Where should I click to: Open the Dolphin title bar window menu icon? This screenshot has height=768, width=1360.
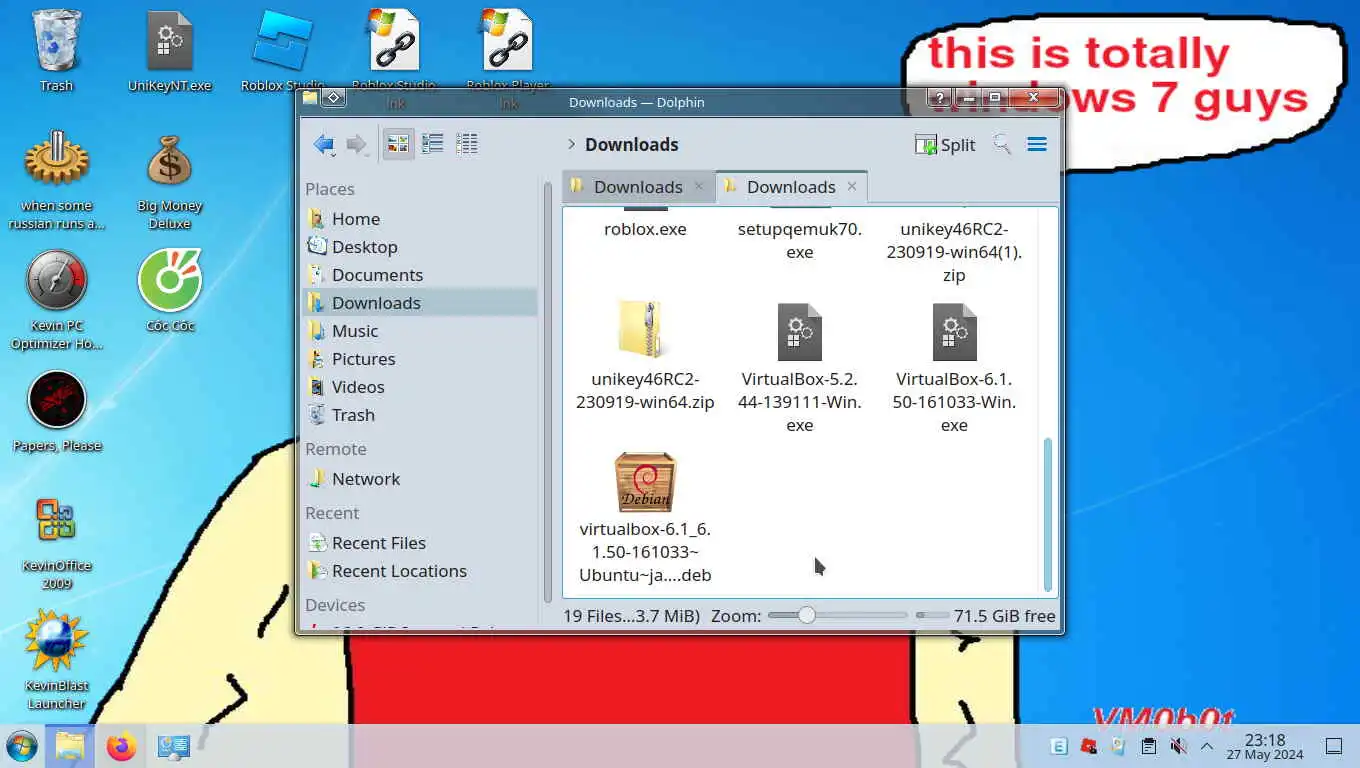310,97
